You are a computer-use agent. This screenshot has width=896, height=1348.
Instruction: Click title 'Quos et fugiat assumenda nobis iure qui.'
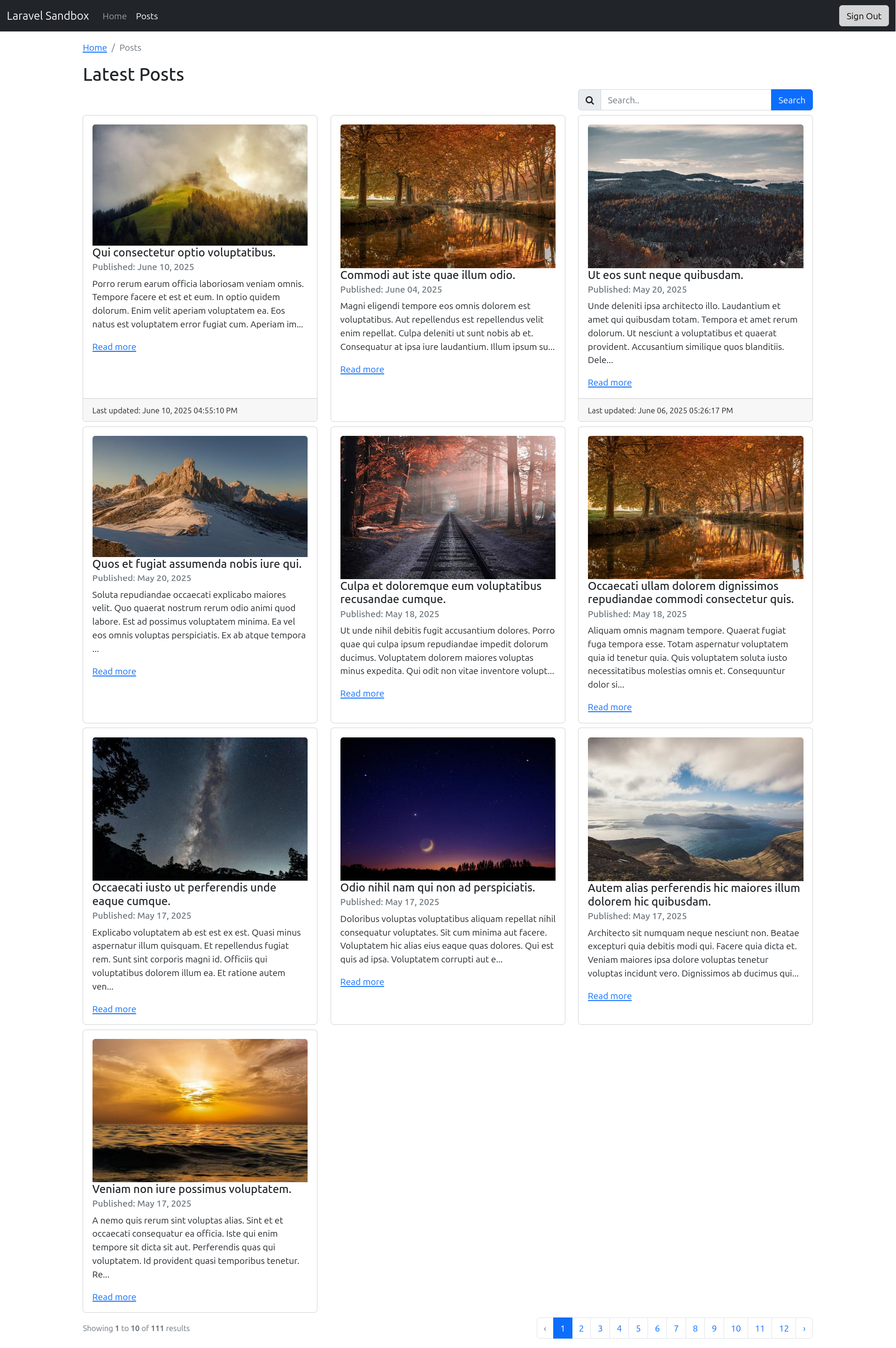(197, 564)
